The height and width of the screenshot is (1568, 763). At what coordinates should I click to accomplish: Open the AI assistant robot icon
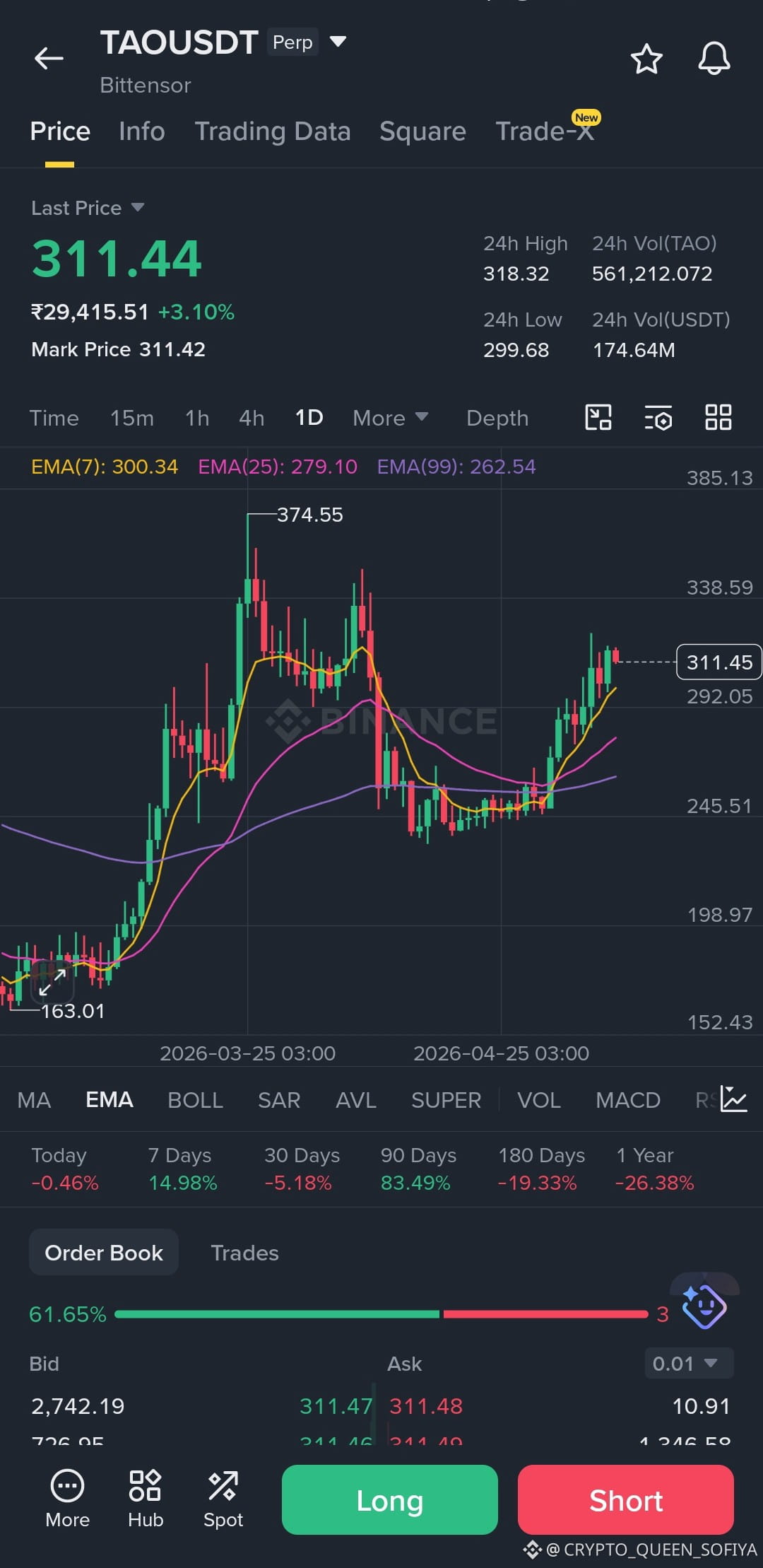[x=704, y=1306]
